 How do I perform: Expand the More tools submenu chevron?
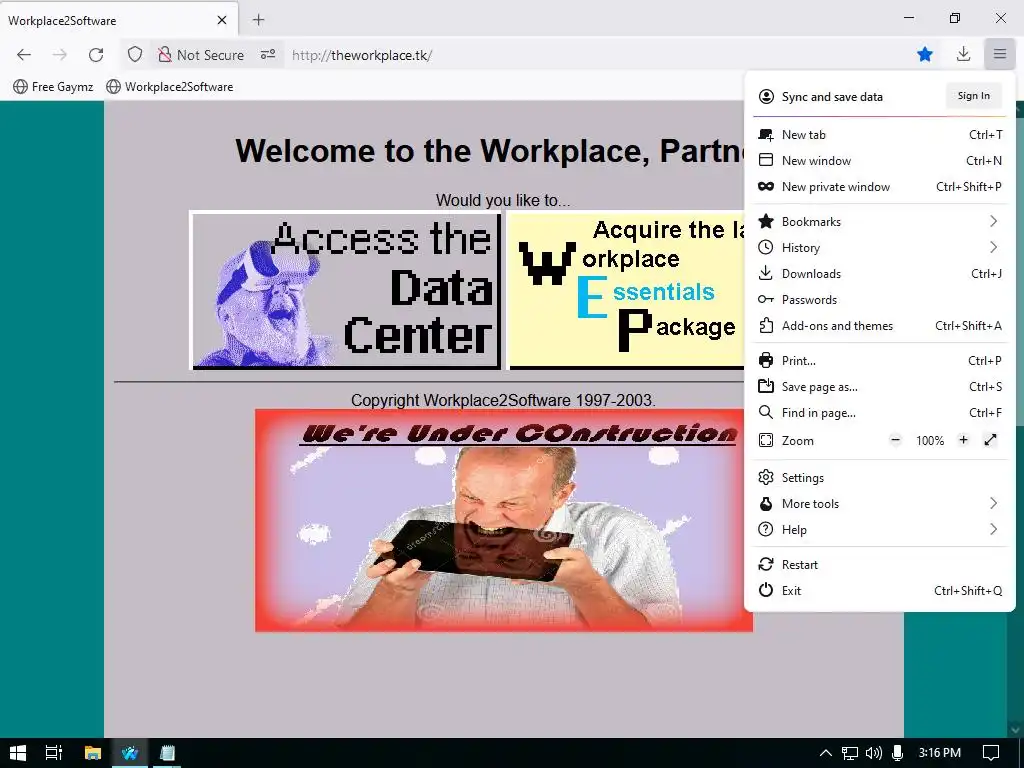[x=993, y=504]
